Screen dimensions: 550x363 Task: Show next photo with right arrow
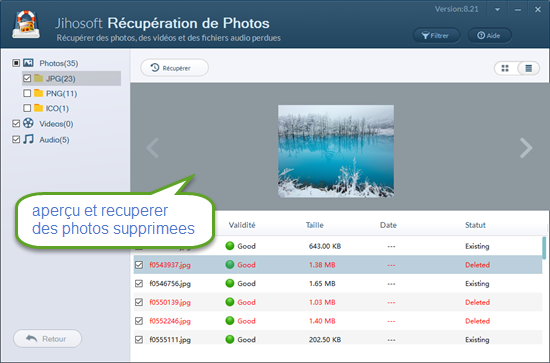point(526,148)
